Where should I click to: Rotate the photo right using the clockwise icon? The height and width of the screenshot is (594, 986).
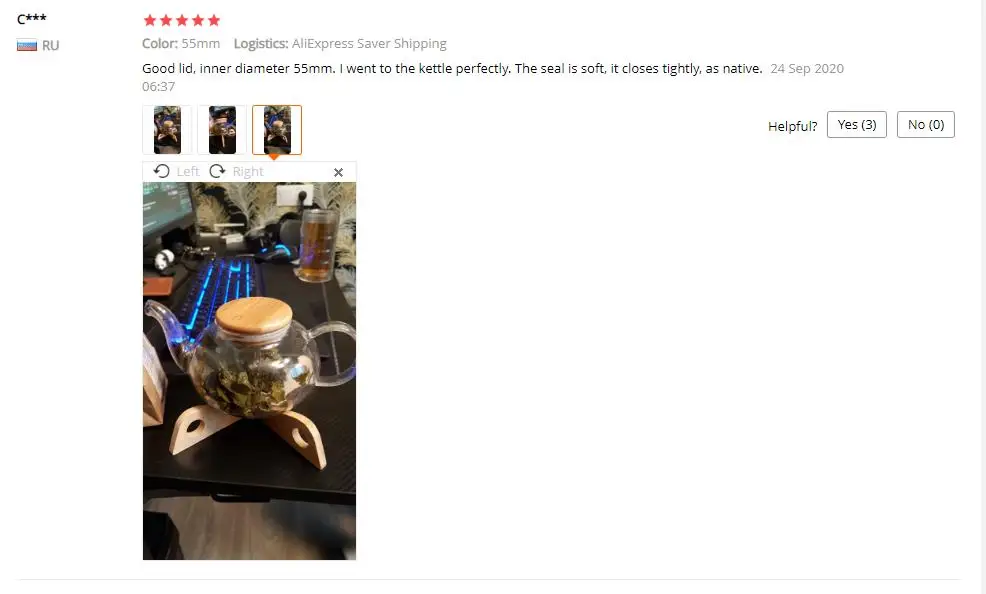217,171
